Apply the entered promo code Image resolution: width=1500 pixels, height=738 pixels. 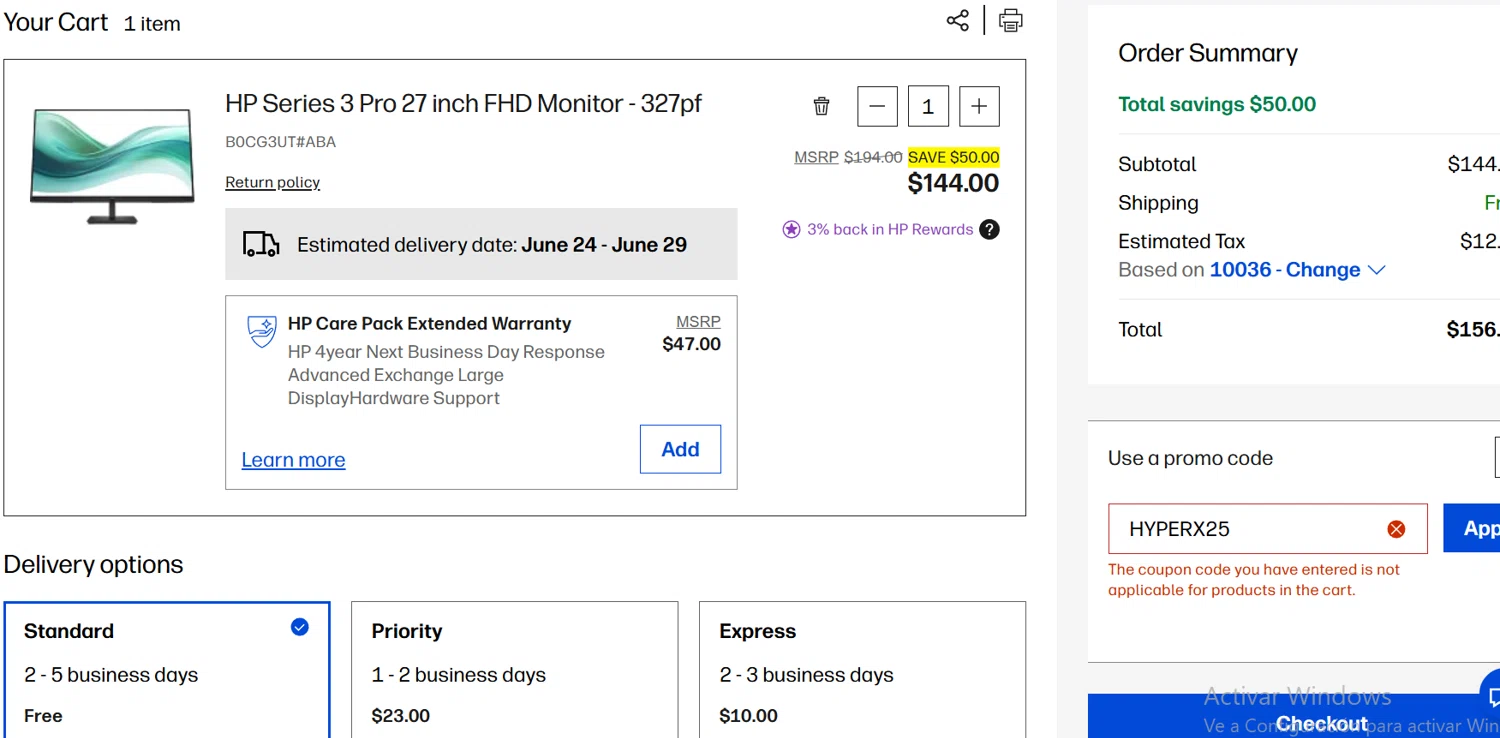click(x=1472, y=528)
